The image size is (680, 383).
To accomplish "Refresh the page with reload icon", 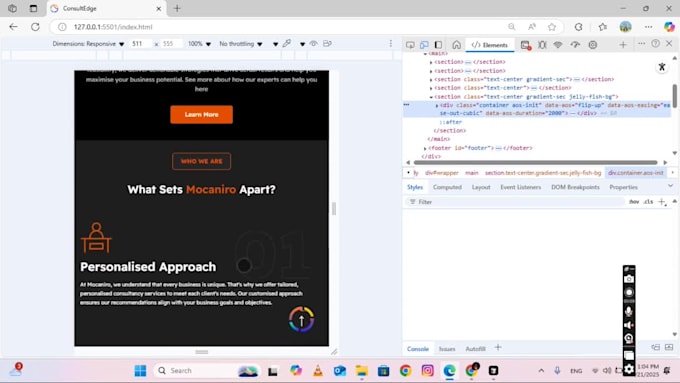I will (x=35, y=27).
